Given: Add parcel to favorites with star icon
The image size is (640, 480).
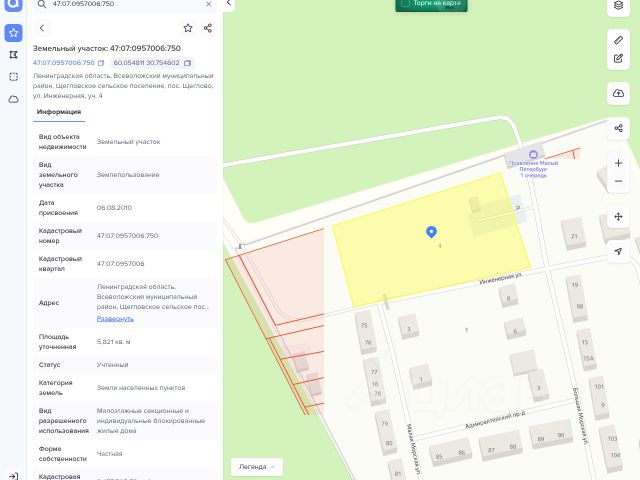Looking at the screenshot, I should pyautogui.click(x=188, y=28).
